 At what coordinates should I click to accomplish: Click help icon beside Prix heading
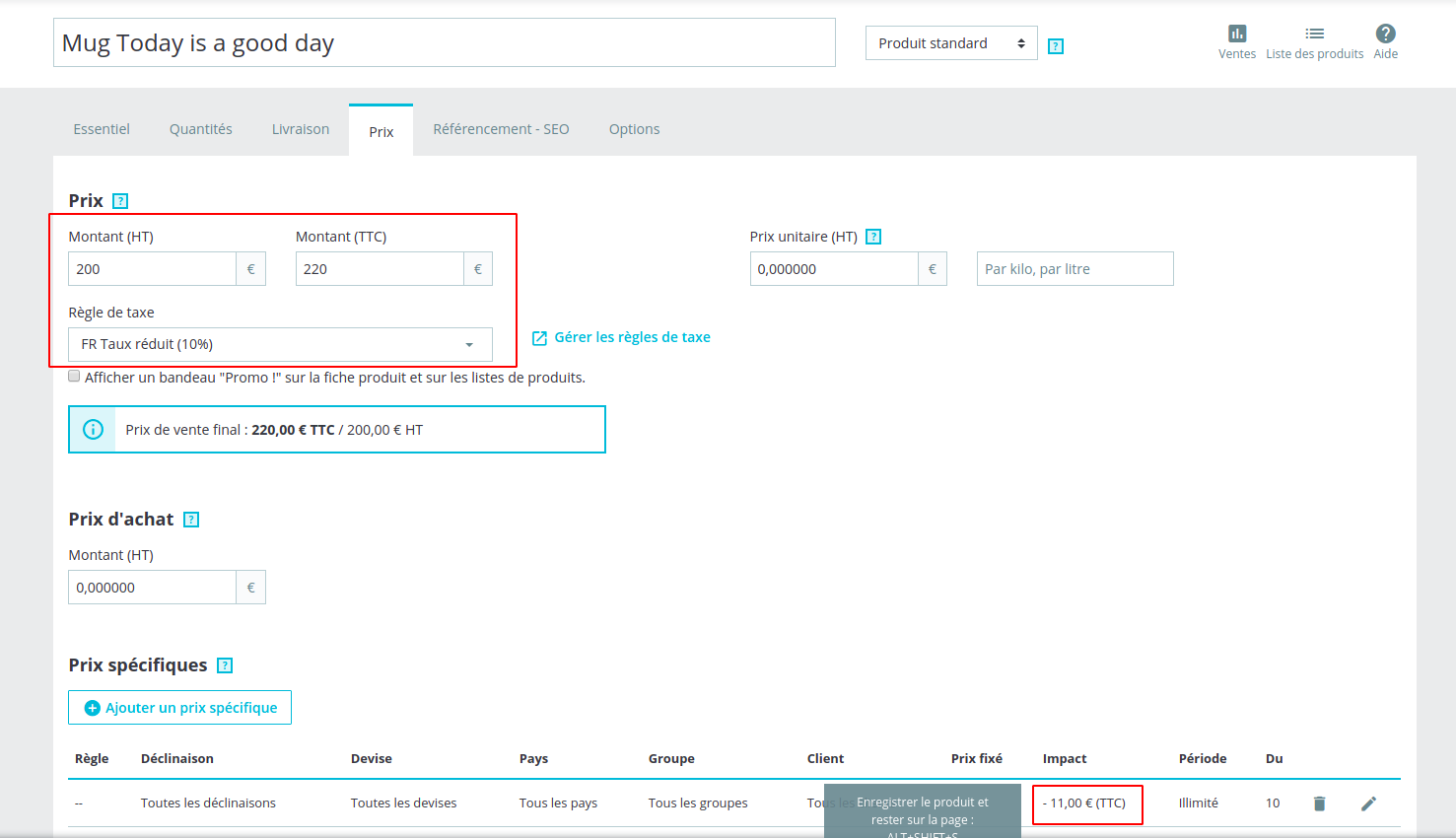click(x=120, y=201)
